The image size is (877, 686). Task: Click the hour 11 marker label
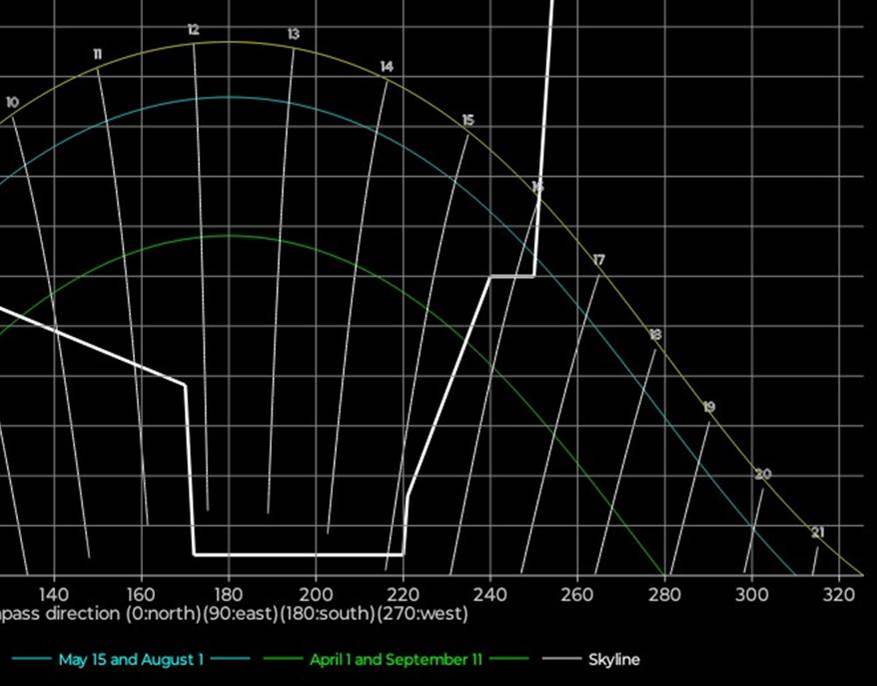click(x=98, y=54)
